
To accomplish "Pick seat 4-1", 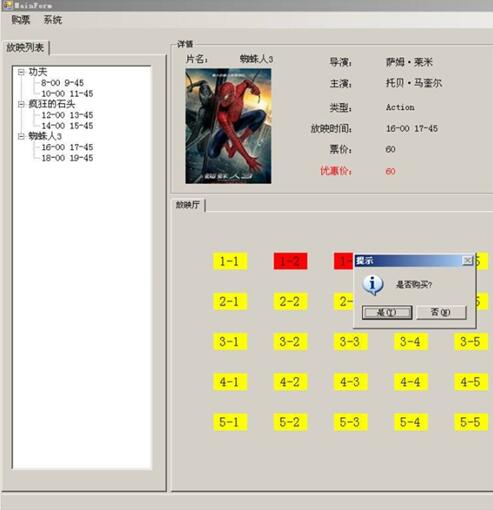I will coord(230,382).
